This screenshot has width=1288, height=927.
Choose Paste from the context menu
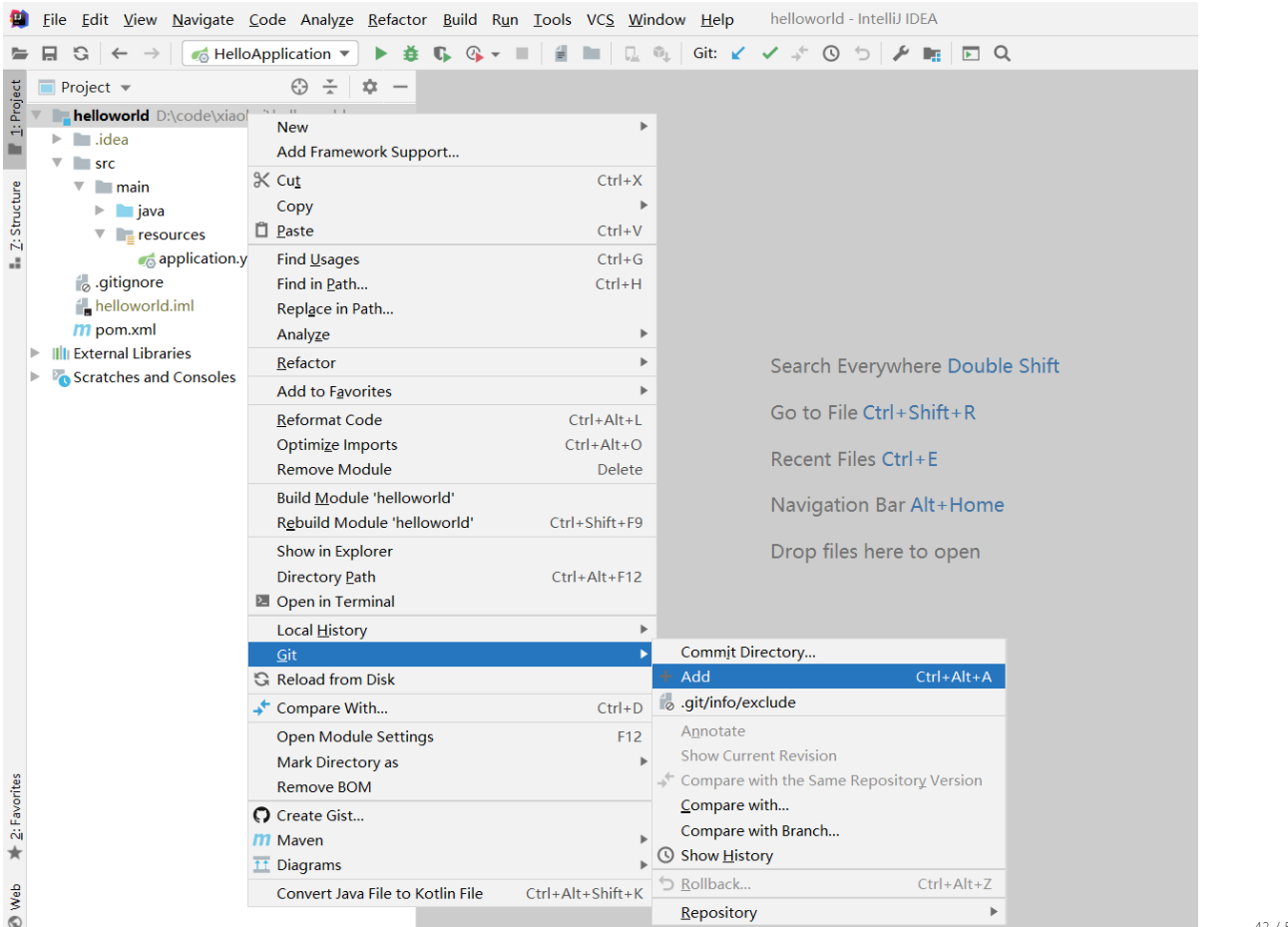coord(452,231)
